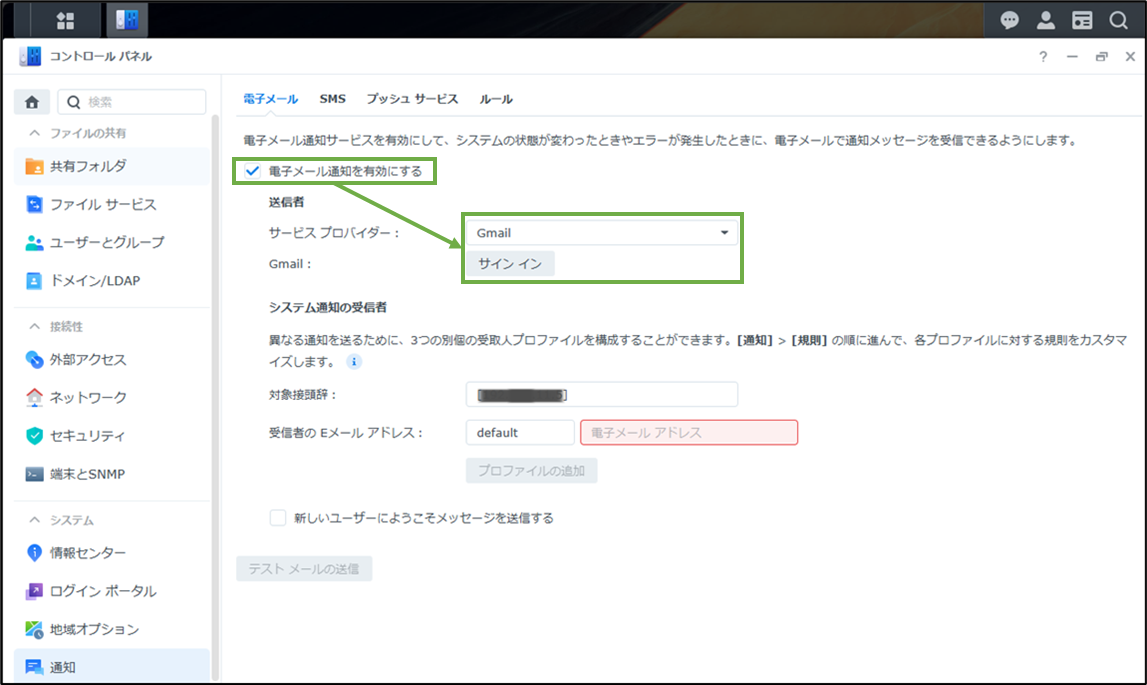The image size is (1147, 685).
Task: Click the blue info icon after イズします。
Action: pos(354,362)
